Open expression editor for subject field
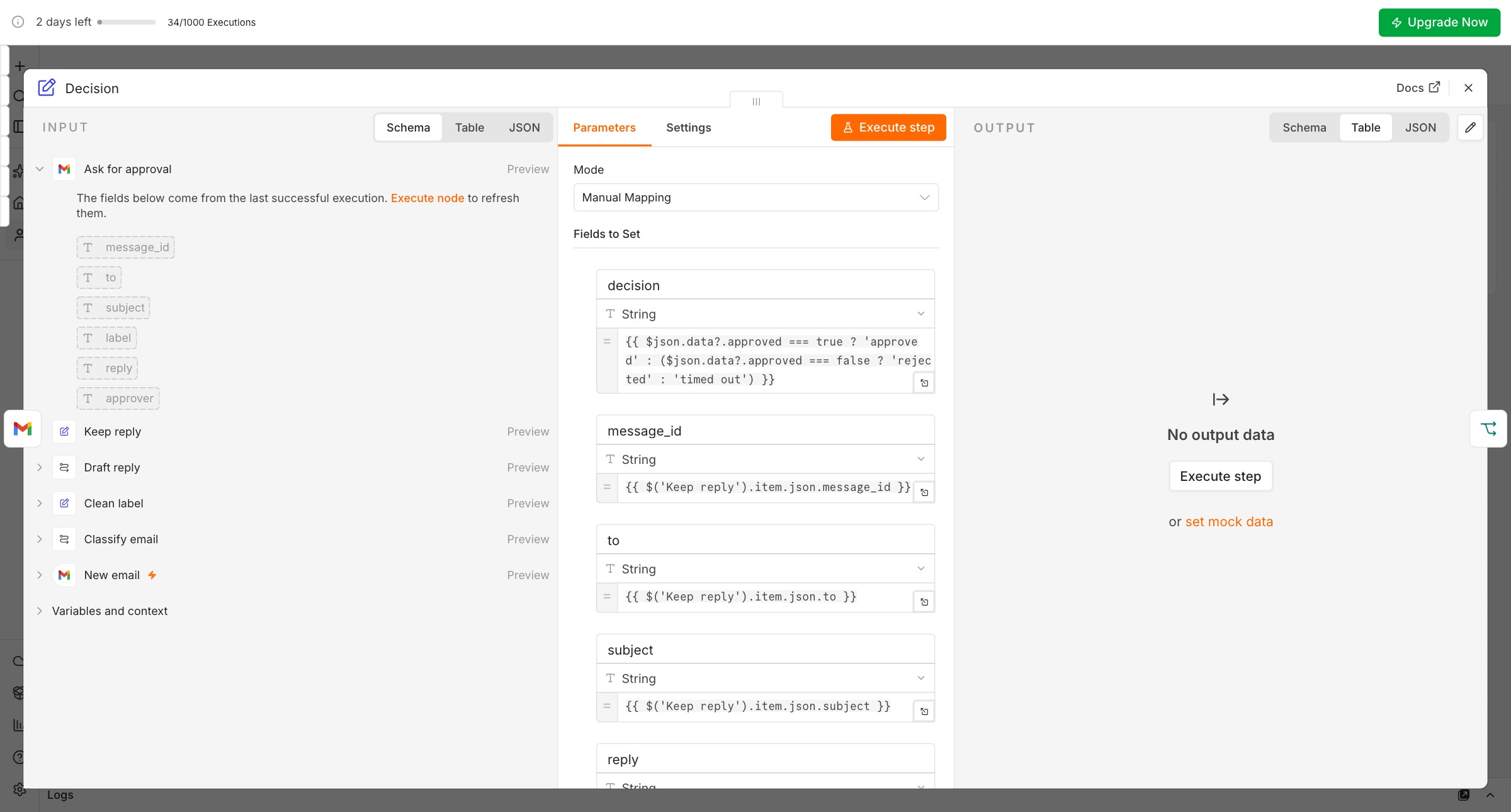1511x812 pixels. coord(924,711)
